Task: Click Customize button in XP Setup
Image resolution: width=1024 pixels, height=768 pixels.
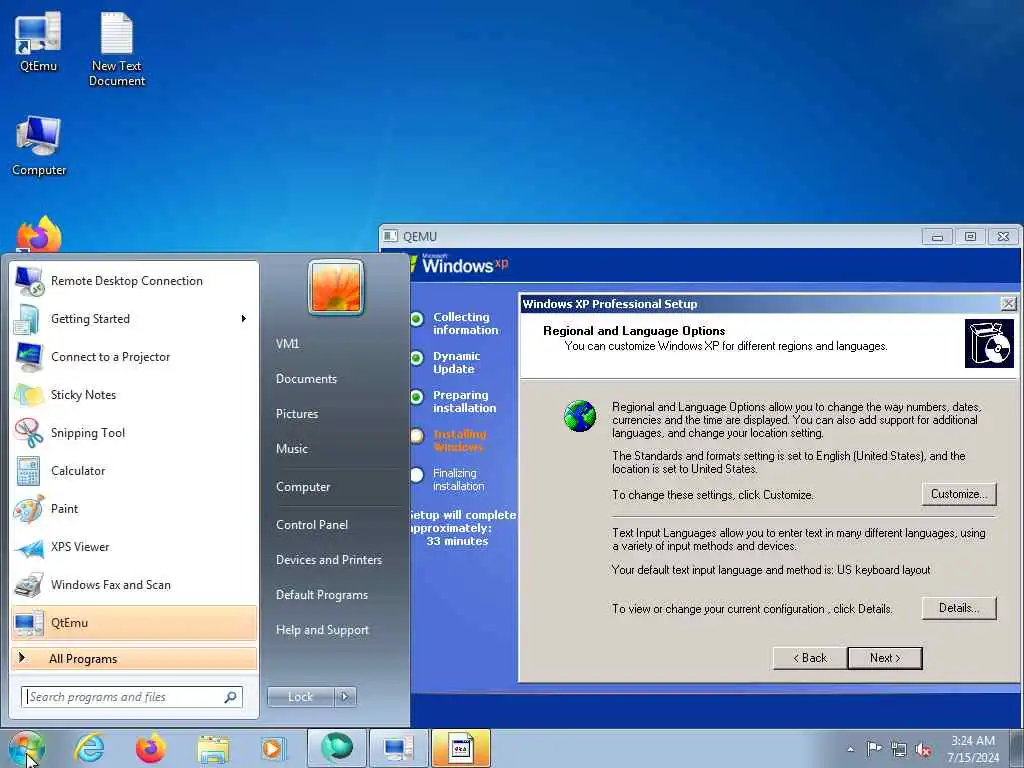Action: (x=959, y=494)
